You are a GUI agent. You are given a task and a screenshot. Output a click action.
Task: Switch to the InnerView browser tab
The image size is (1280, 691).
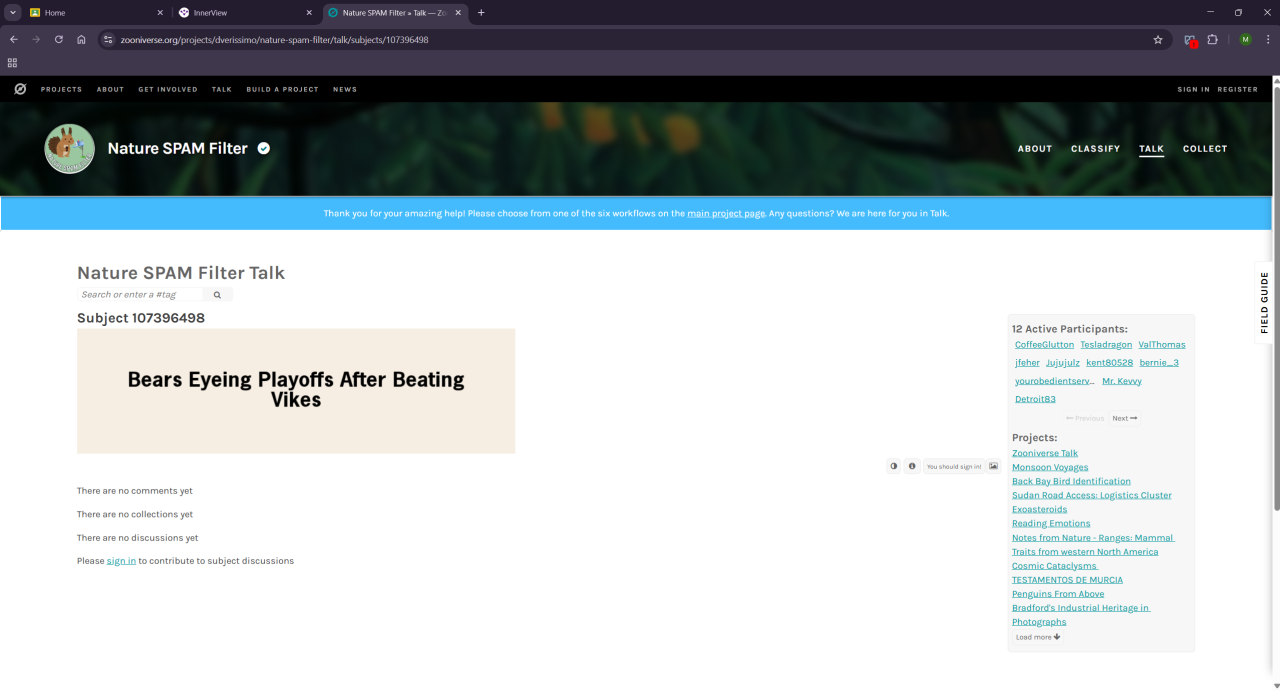pyautogui.click(x=245, y=13)
